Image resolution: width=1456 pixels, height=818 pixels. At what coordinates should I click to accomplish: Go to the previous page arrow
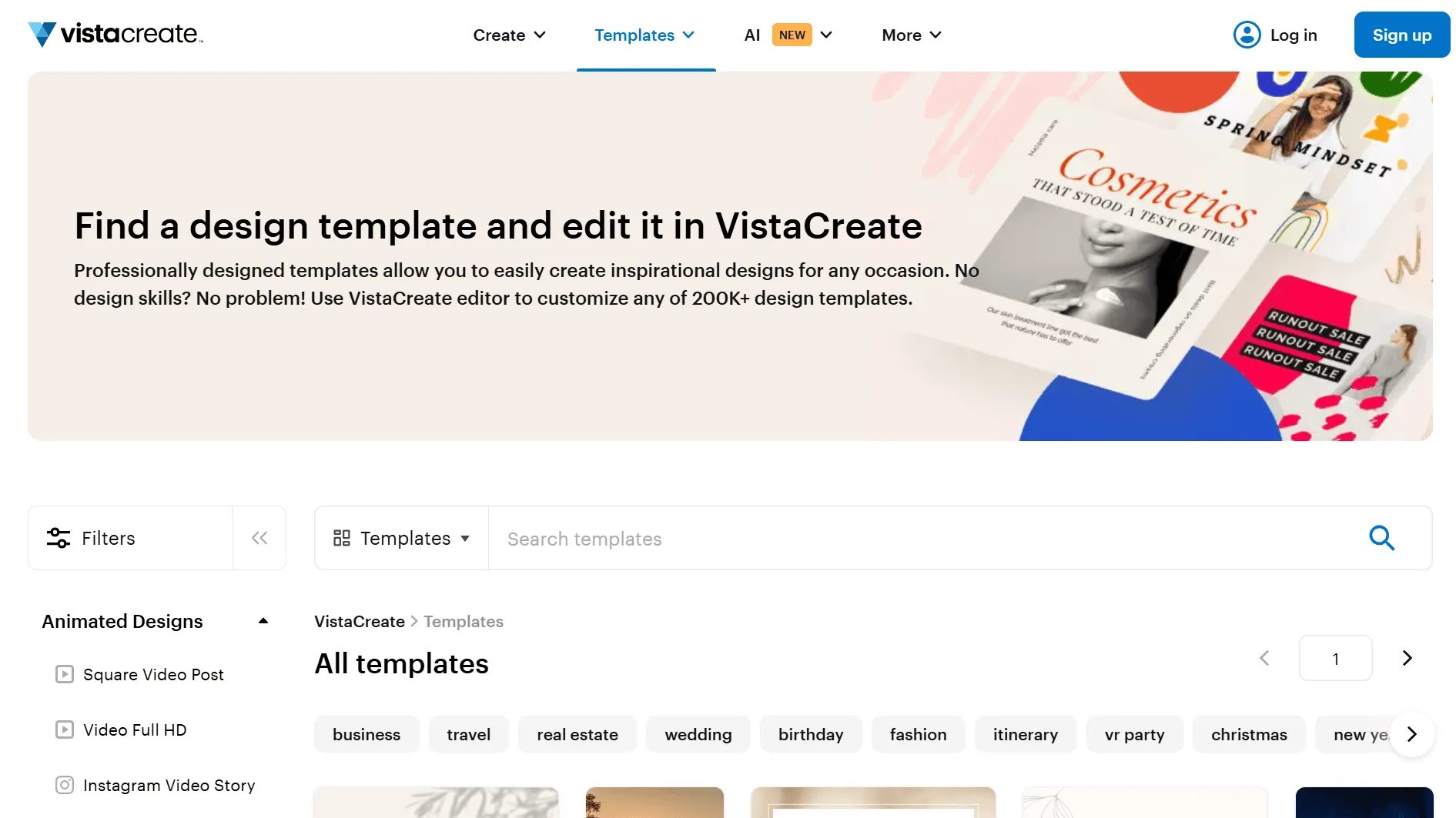pyautogui.click(x=1264, y=658)
